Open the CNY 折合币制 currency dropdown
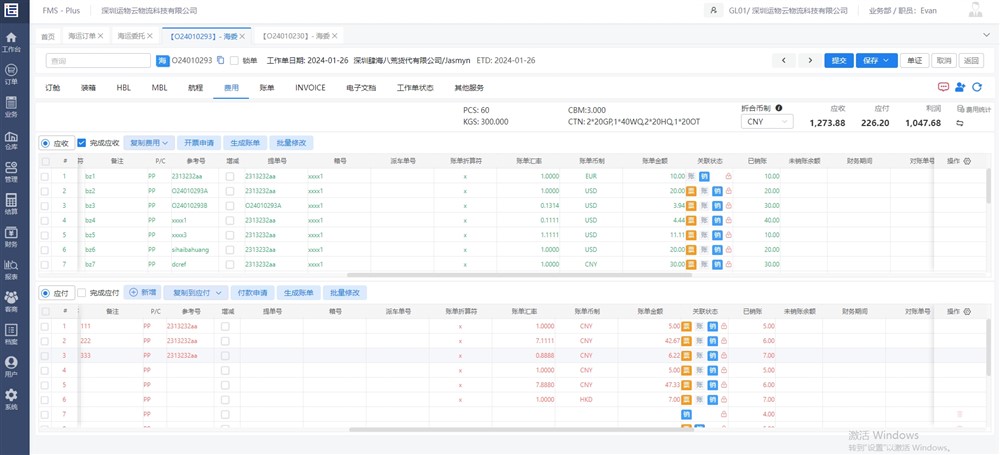Image resolution: width=1000 pixels, height=455 pixels. pyautogui.click(x=767, y=122)
